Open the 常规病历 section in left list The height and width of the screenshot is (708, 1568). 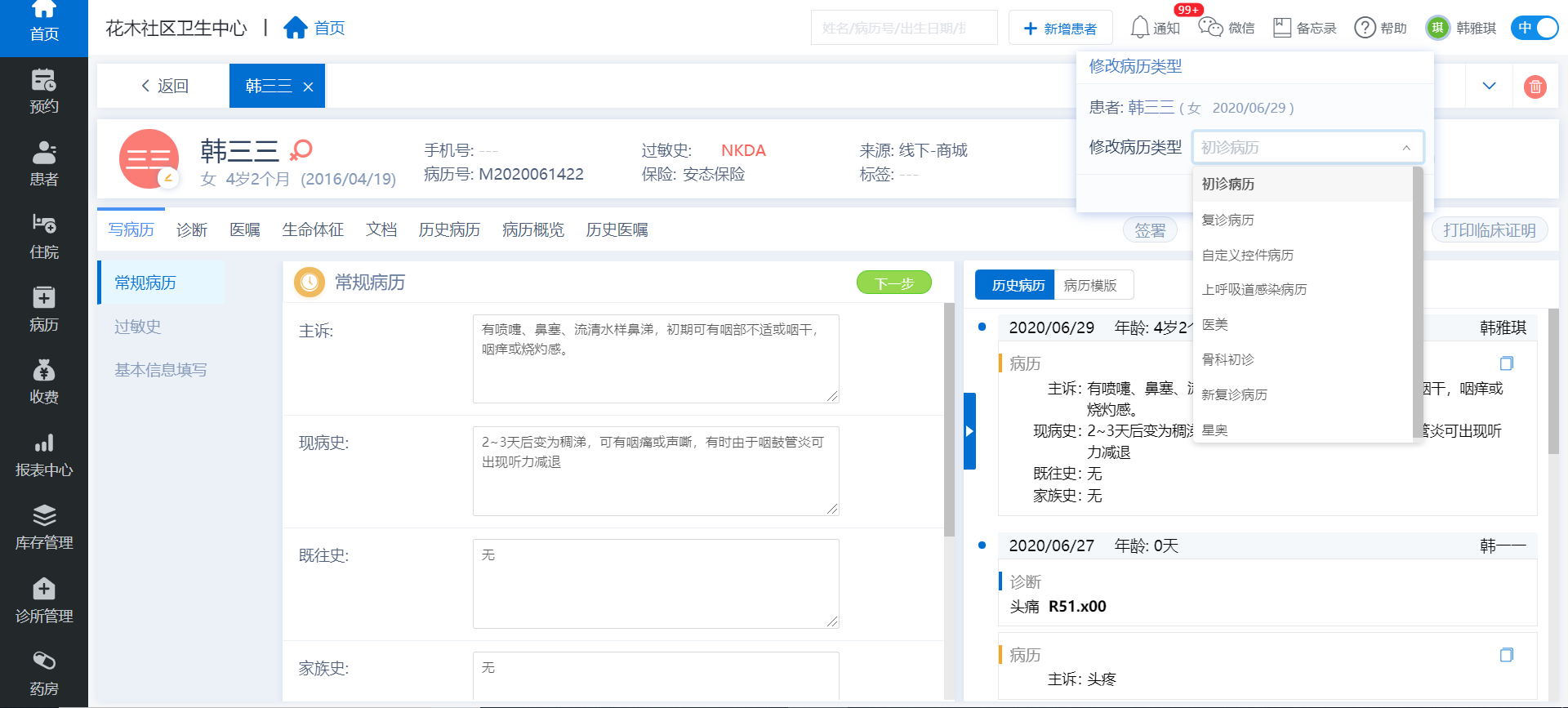(x=163, y=283)
